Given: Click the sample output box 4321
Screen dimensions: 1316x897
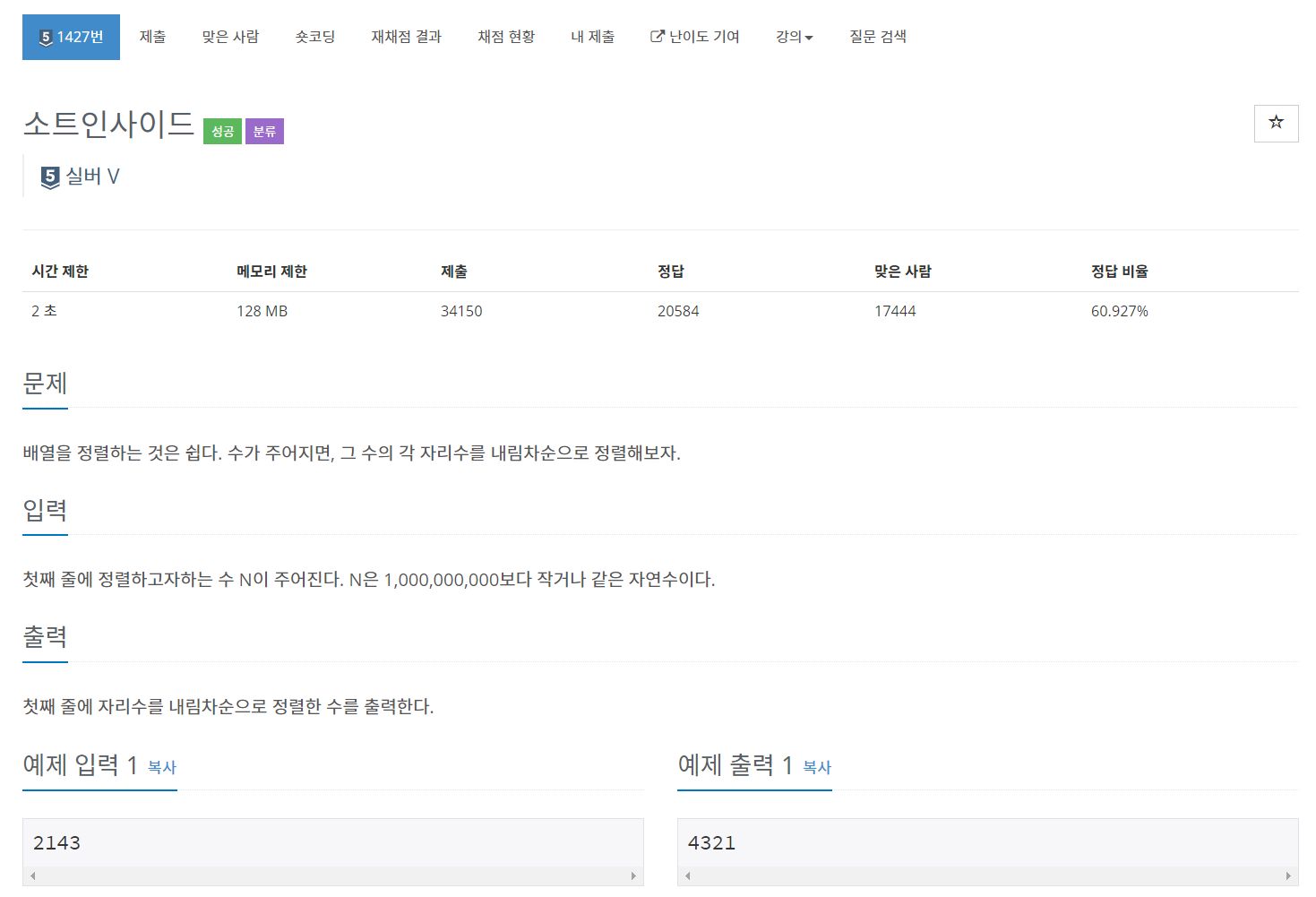Looking at the screenshot, I should click(x=988, y=843).
